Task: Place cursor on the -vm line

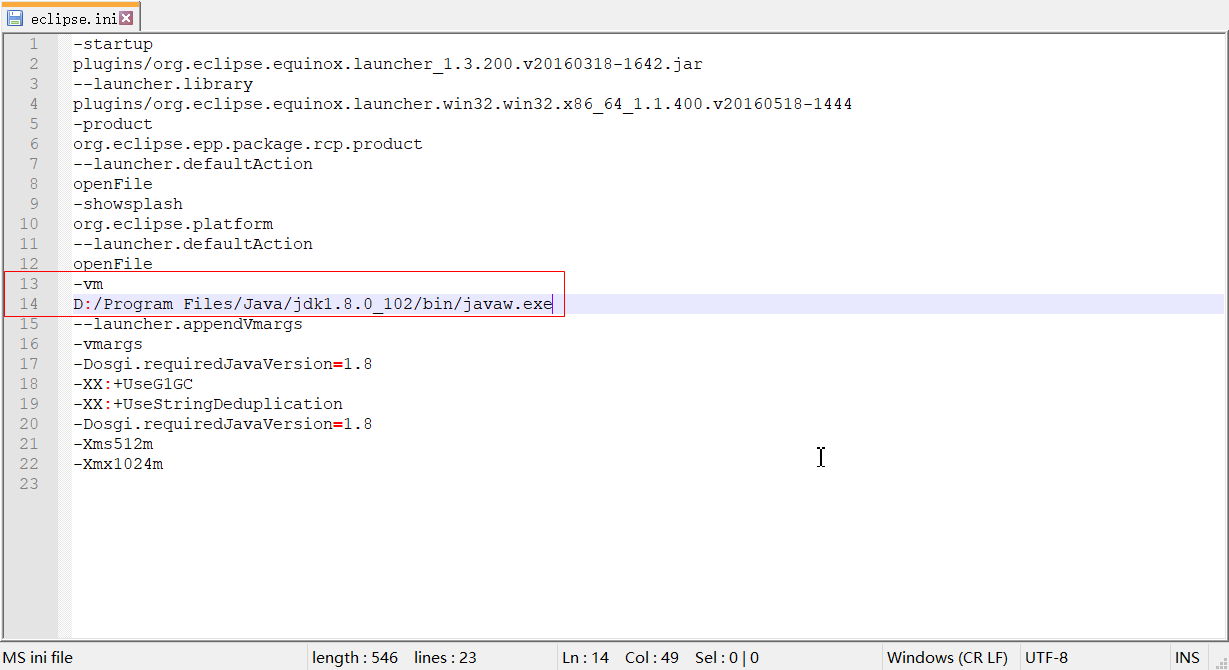Action: tap(88, 284)
